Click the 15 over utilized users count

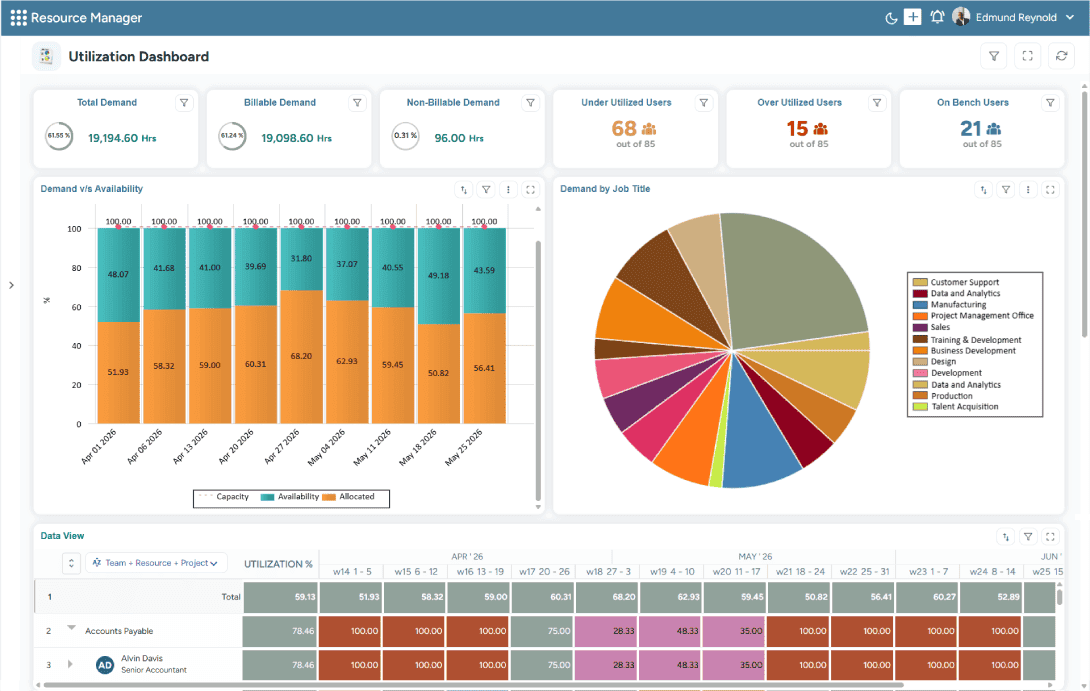pos(797,129)
